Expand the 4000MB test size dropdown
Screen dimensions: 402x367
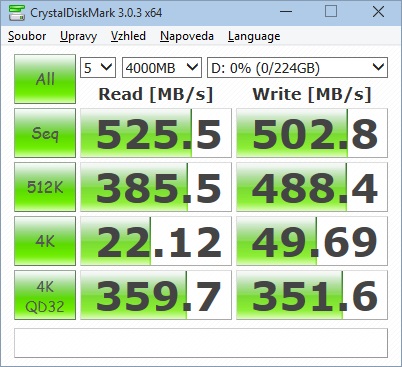162,68
